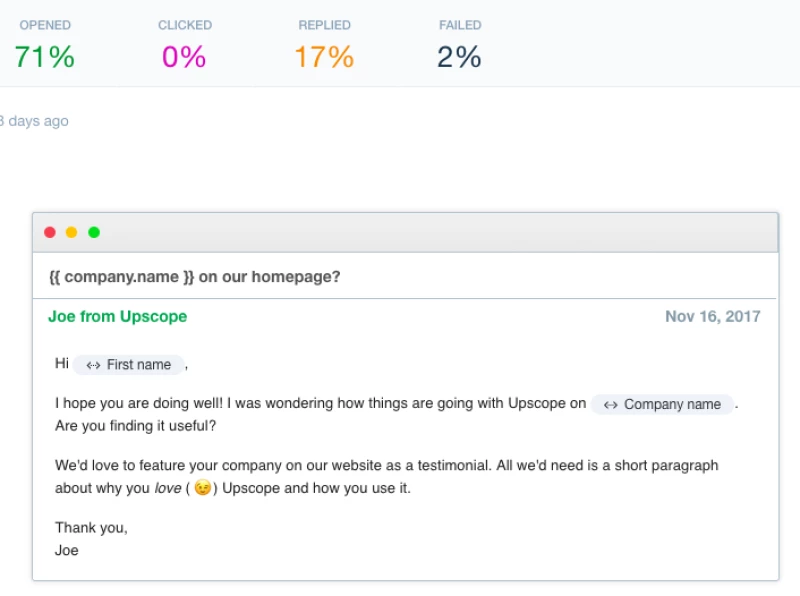Viewport: 800px width, 596px height.
Task: Click the "Are you finding it useful?" sentence
Action: pos(135,426)
